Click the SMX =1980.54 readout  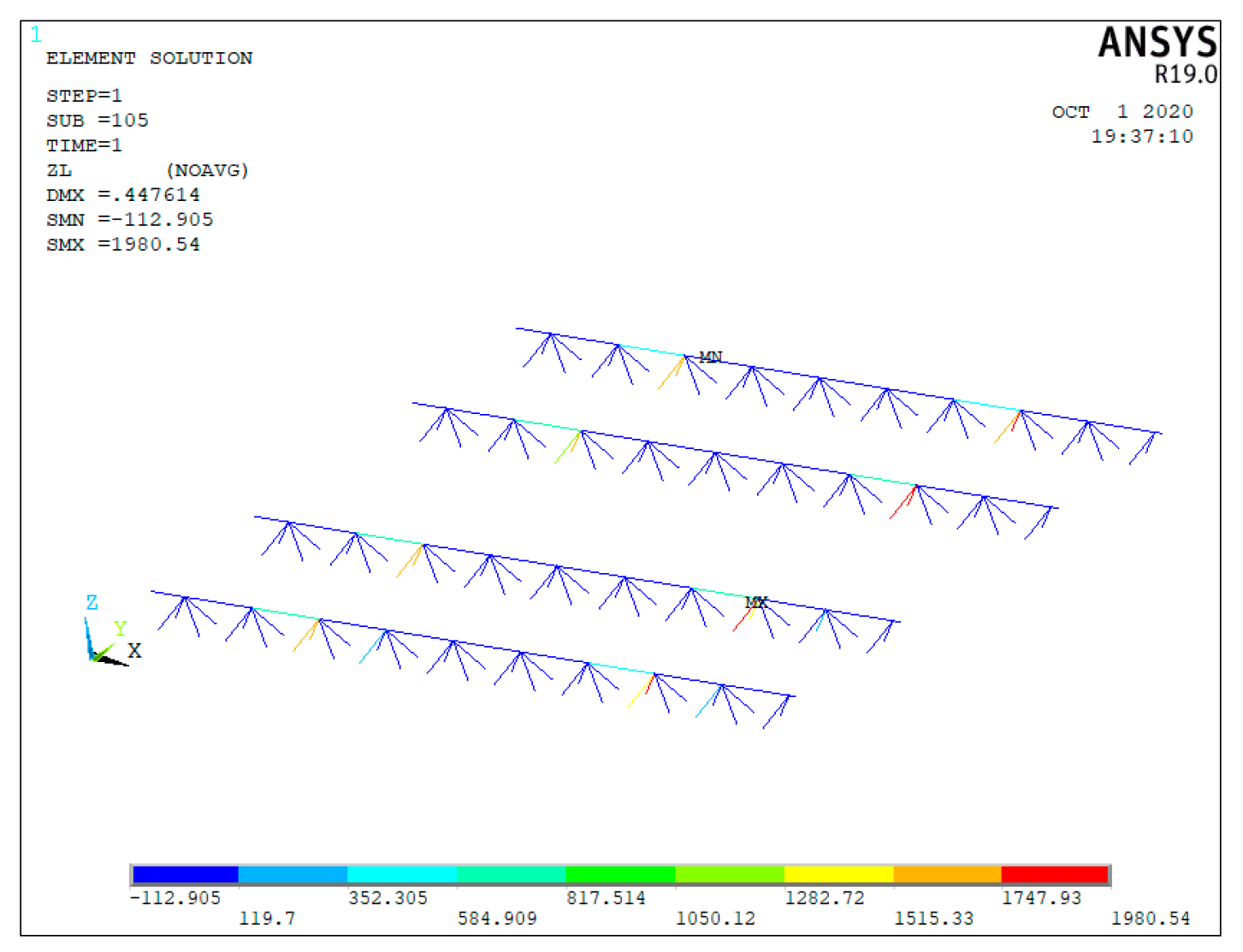point(122,245)
